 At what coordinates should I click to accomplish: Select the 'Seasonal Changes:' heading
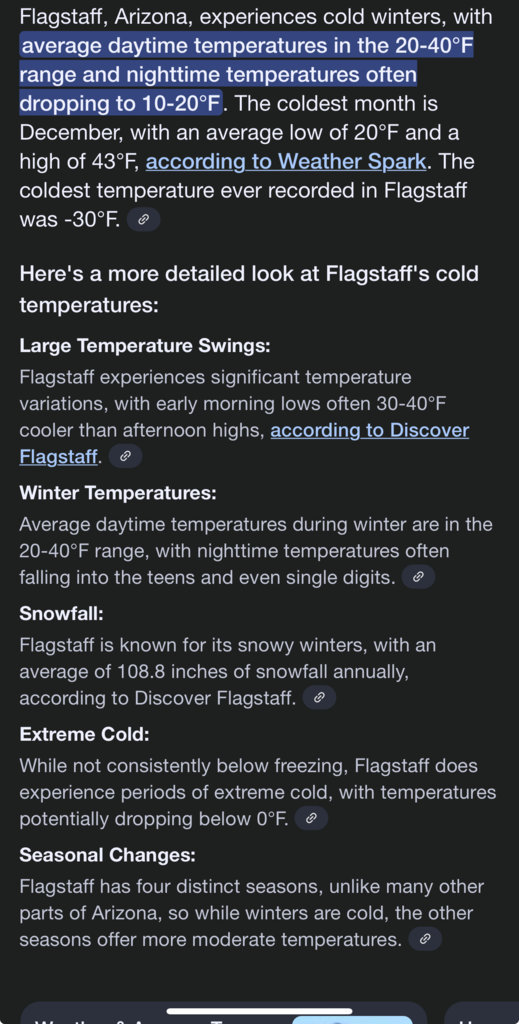point(108,855)
